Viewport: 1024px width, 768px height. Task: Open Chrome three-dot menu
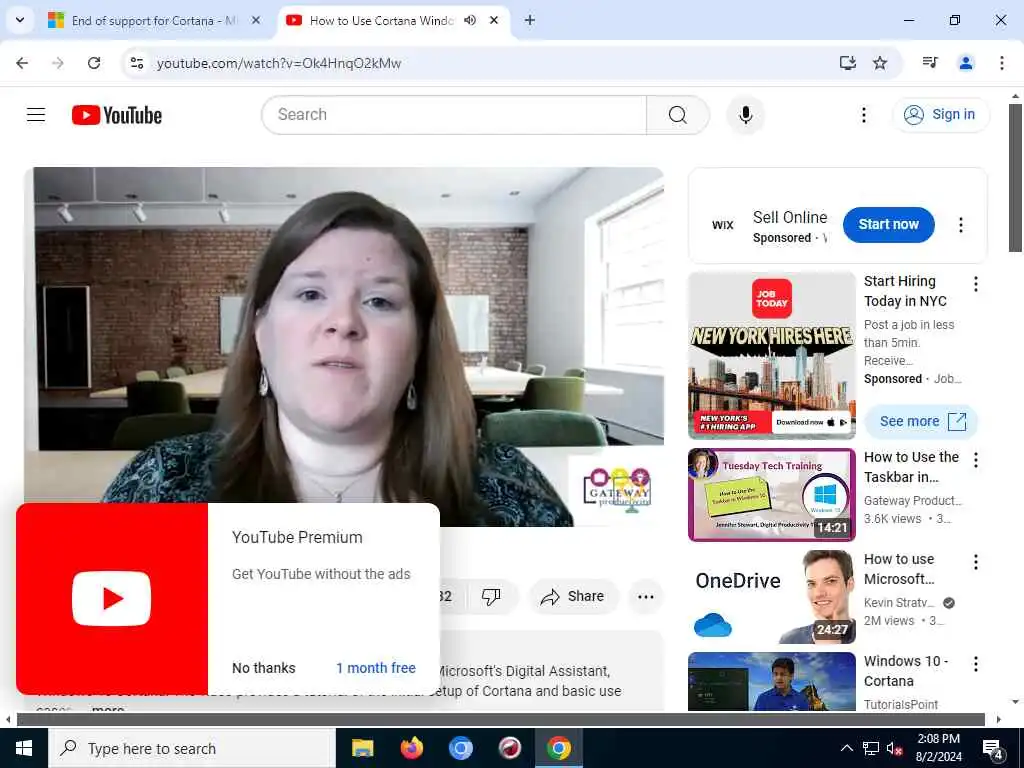1001,63
